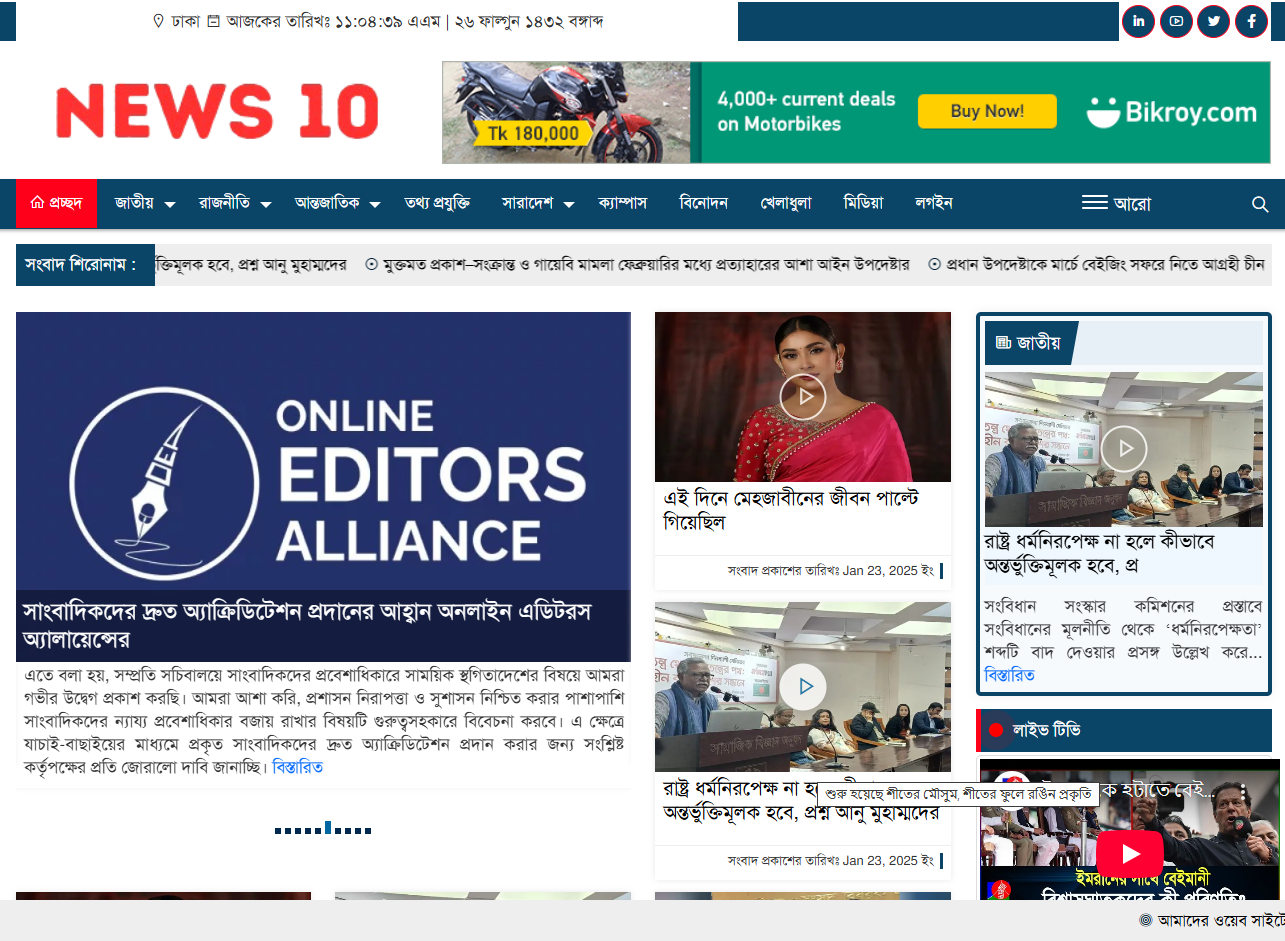Open the YouTube social icon

[1176, 21]
